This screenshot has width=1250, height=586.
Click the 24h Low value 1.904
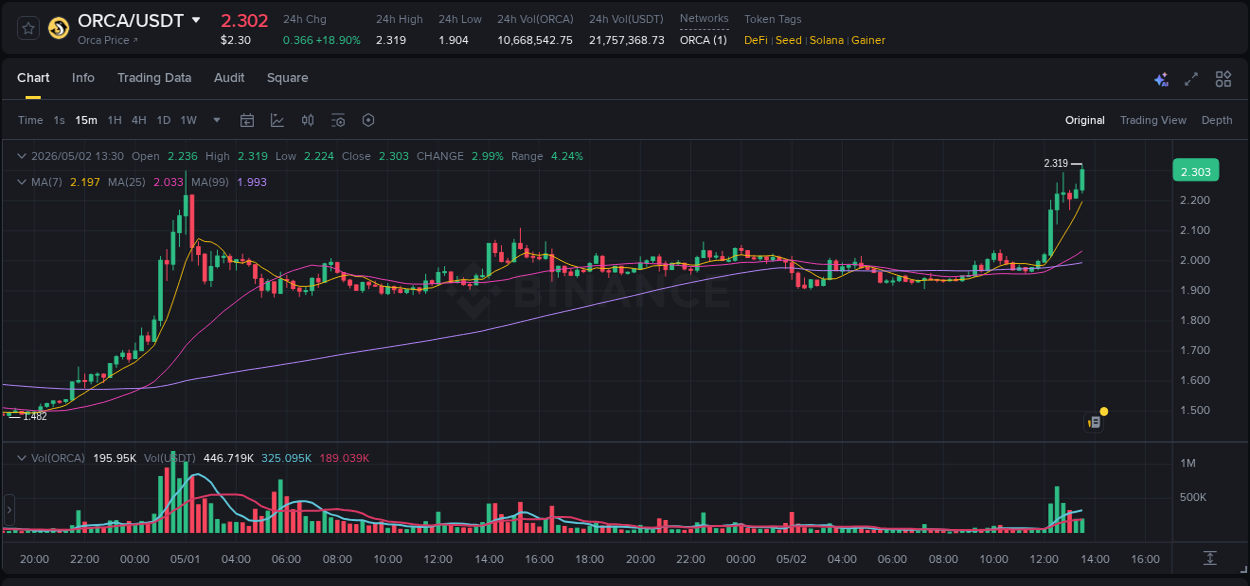point(453,40)
